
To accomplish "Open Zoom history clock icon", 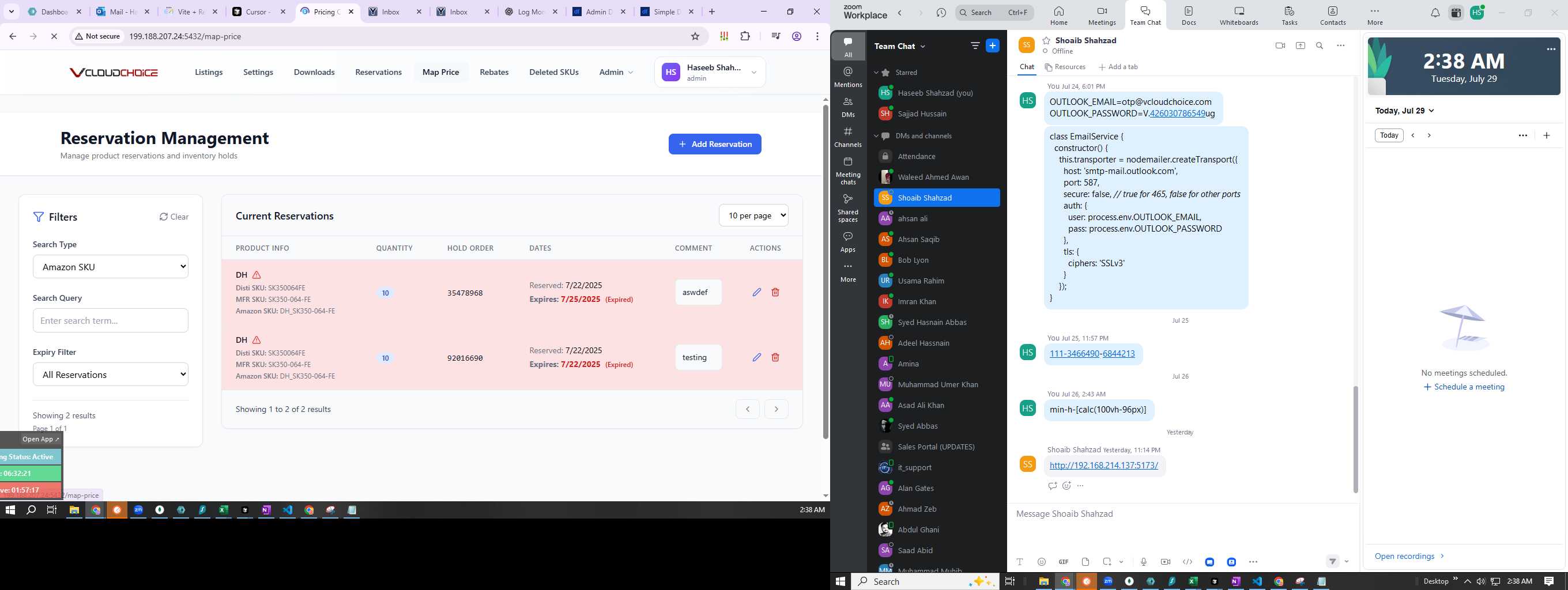I will coord(941,13).
